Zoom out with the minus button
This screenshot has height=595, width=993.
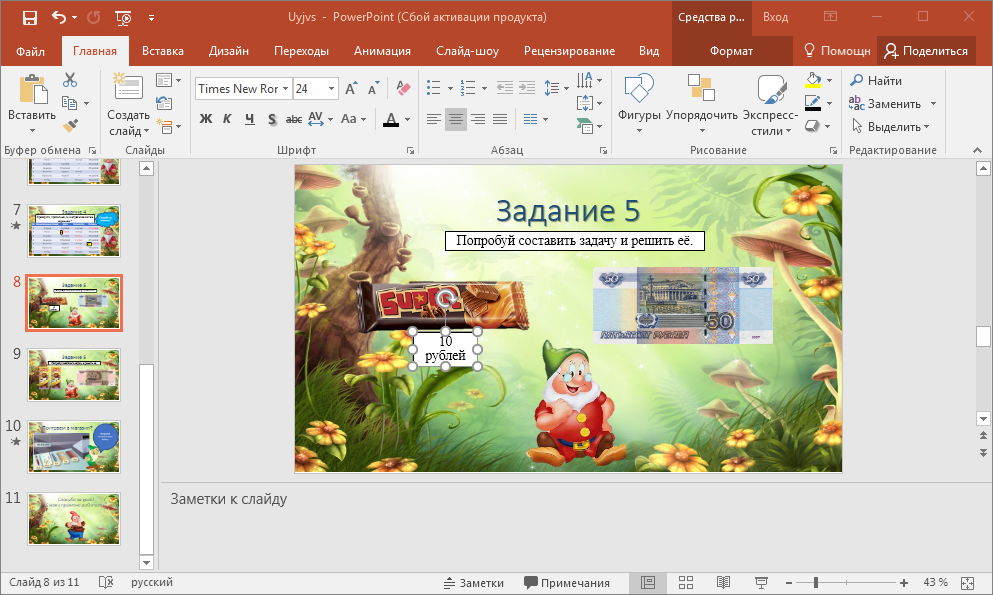[789, 582]
